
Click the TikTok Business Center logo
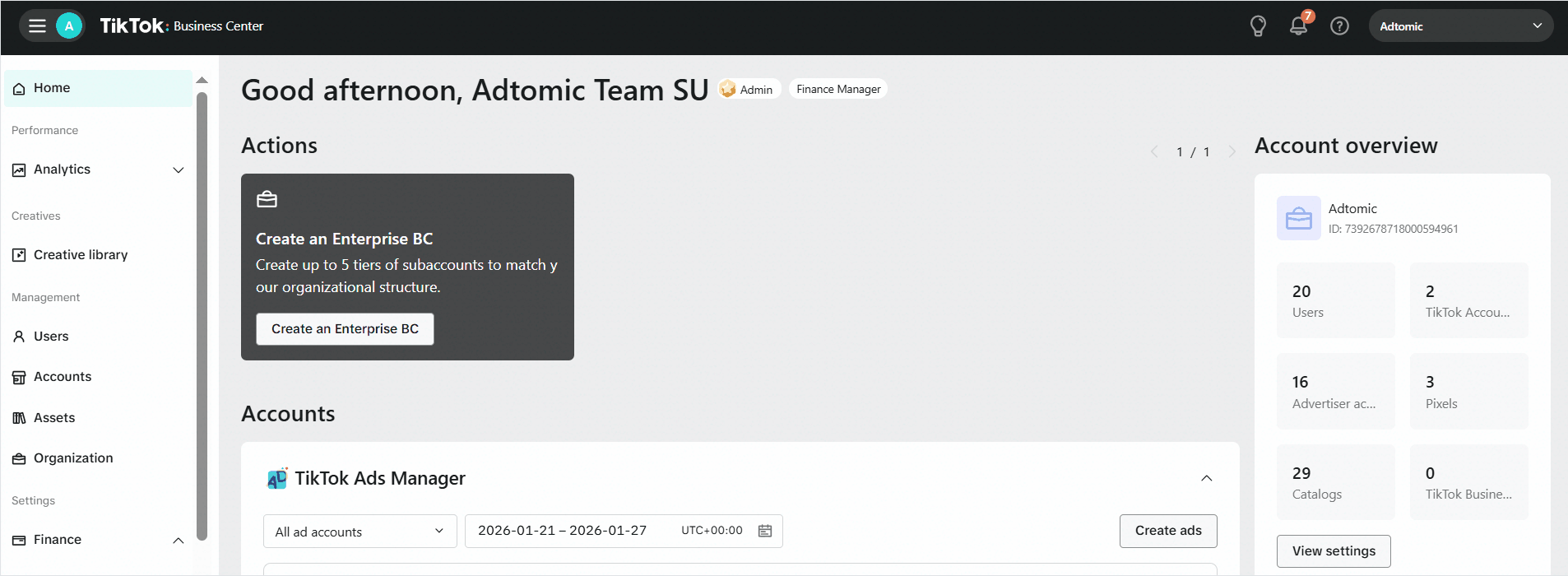182,26
